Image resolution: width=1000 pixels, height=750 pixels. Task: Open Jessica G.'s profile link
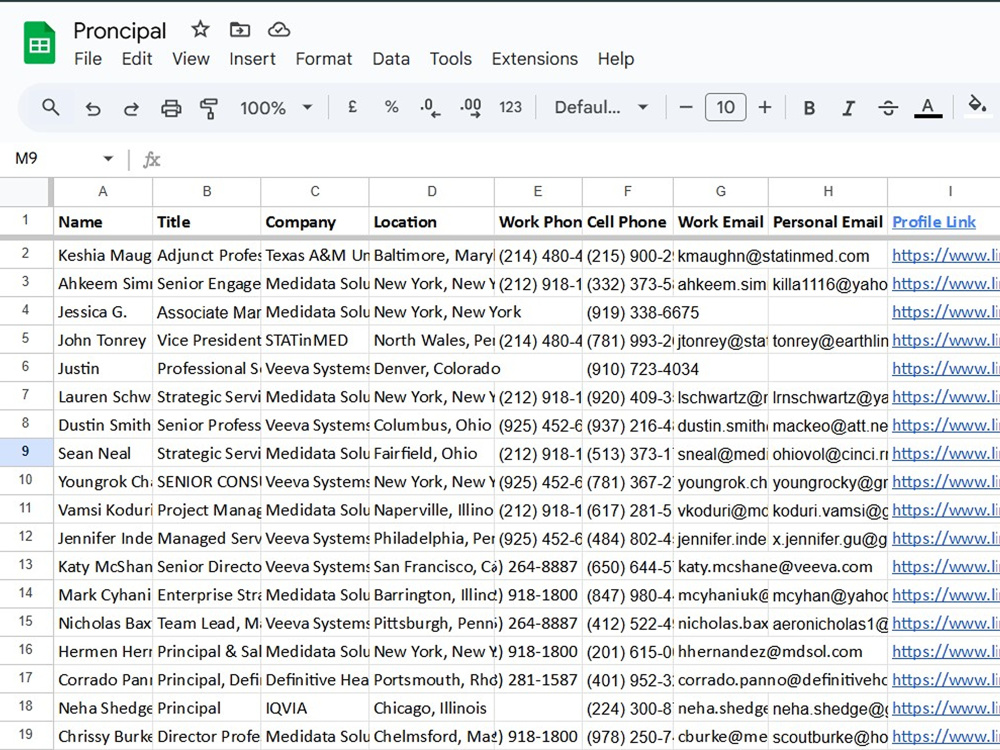tap(945, 312)
